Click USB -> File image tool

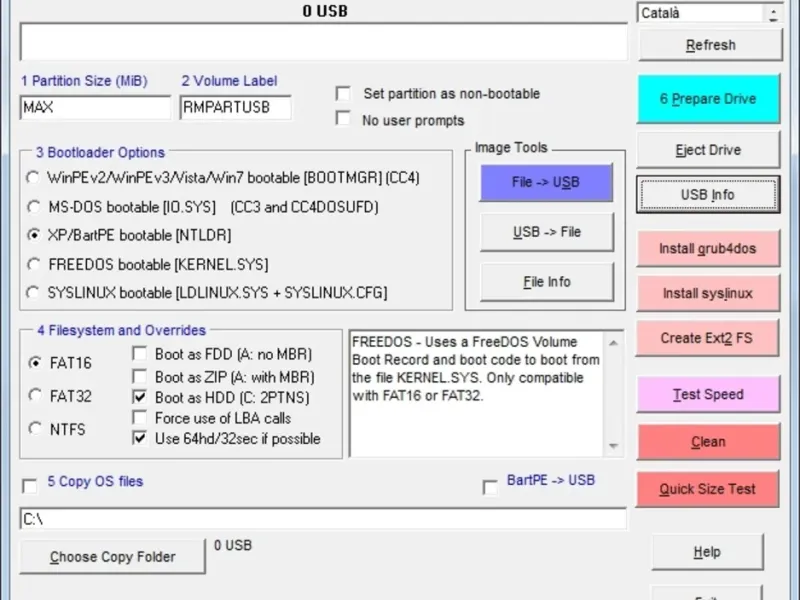click(x=546, y=232)
